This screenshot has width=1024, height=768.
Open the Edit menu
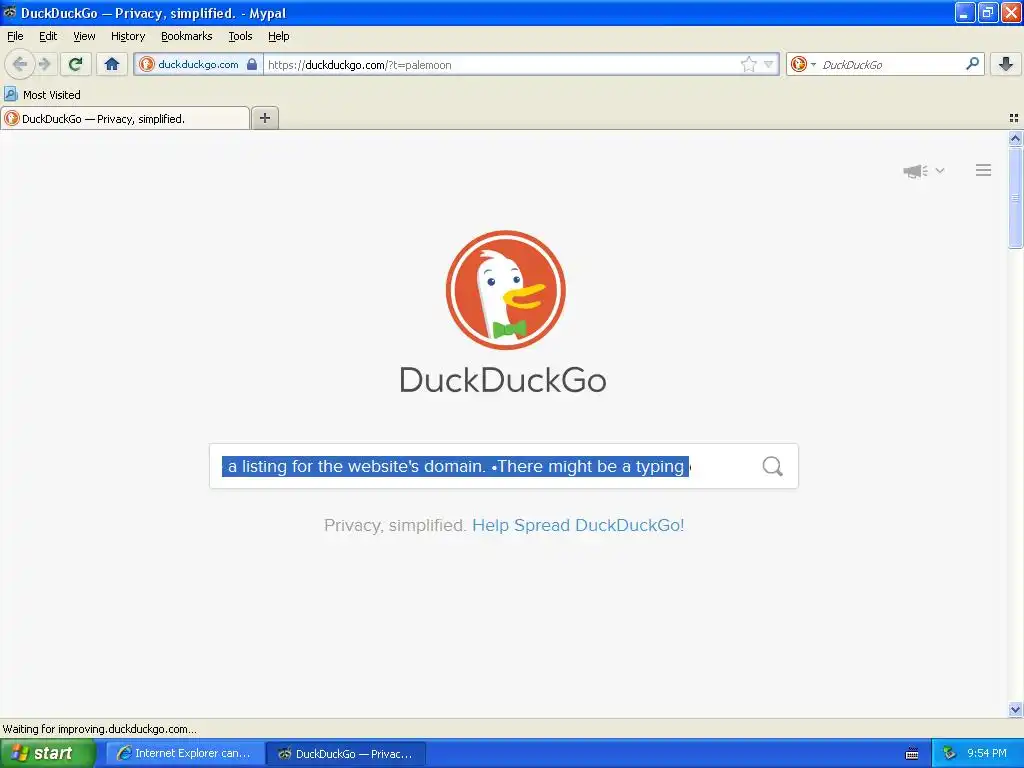click(48, 36)
